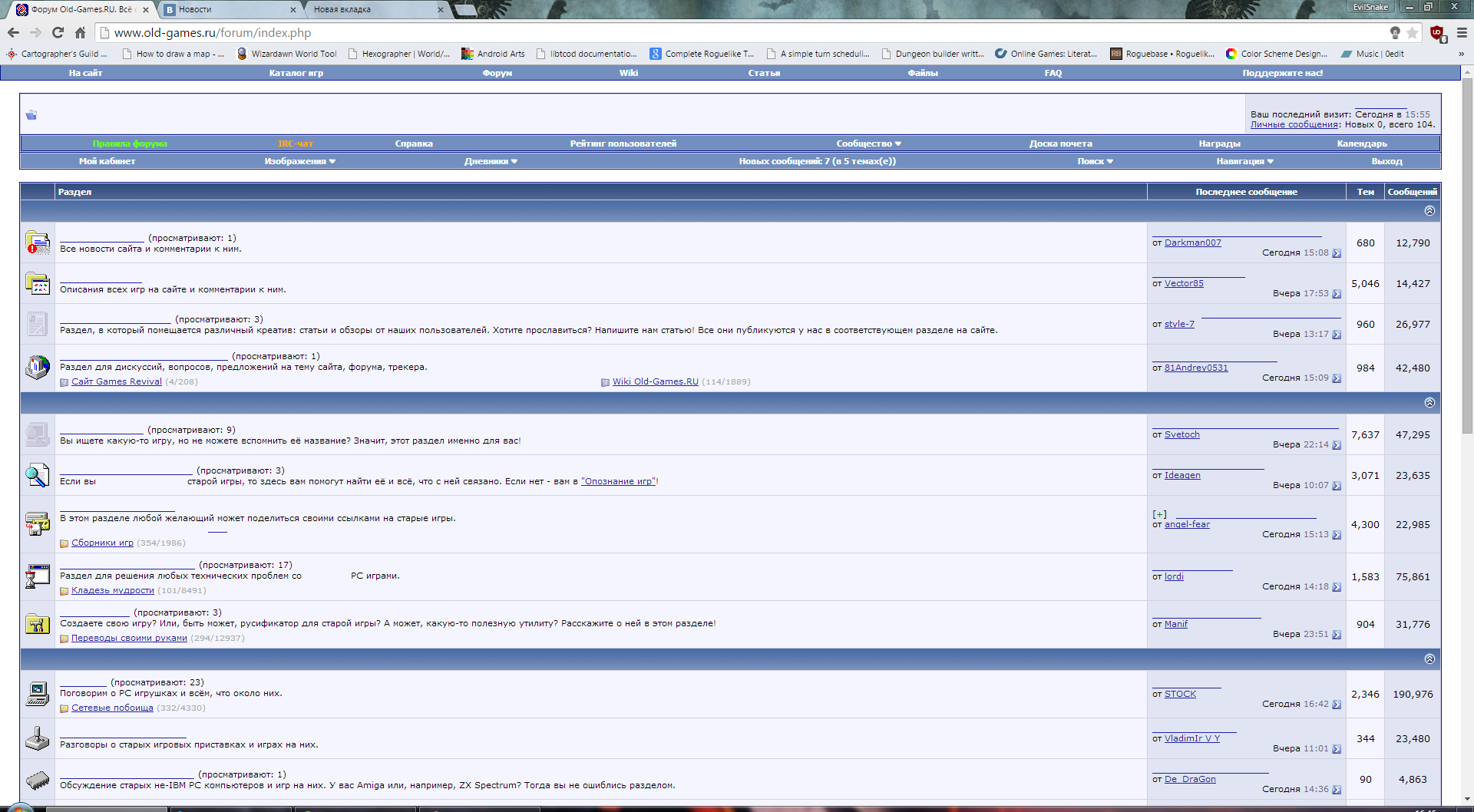
Task: Click the joystick icon of the consoles section
Action: [37, 738]
